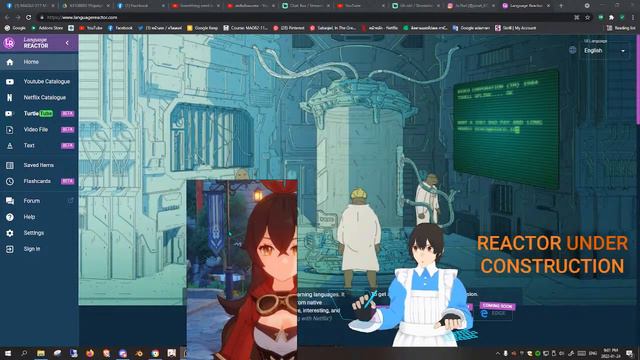Click the Language Reactor logo

click(x=9, y=42)
